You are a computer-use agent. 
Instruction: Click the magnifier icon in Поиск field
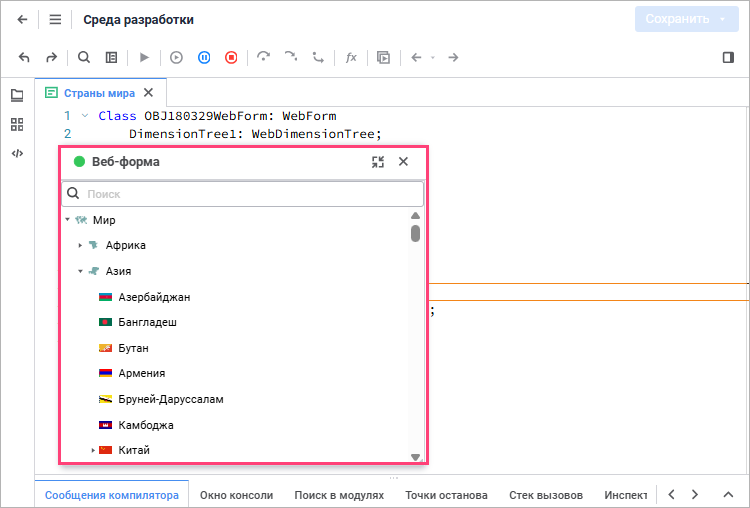(73, 193)
